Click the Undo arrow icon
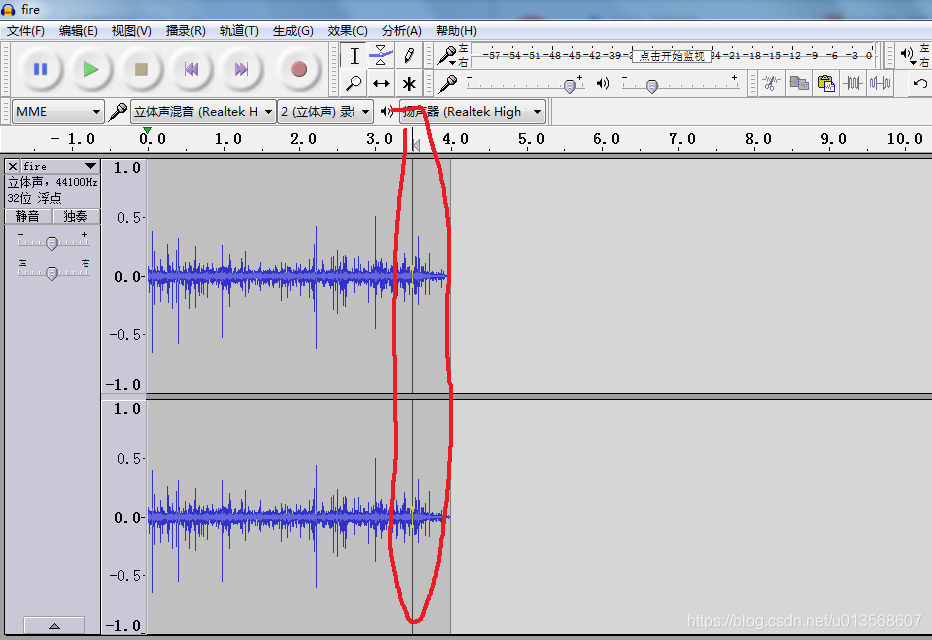 pos(920,83)
